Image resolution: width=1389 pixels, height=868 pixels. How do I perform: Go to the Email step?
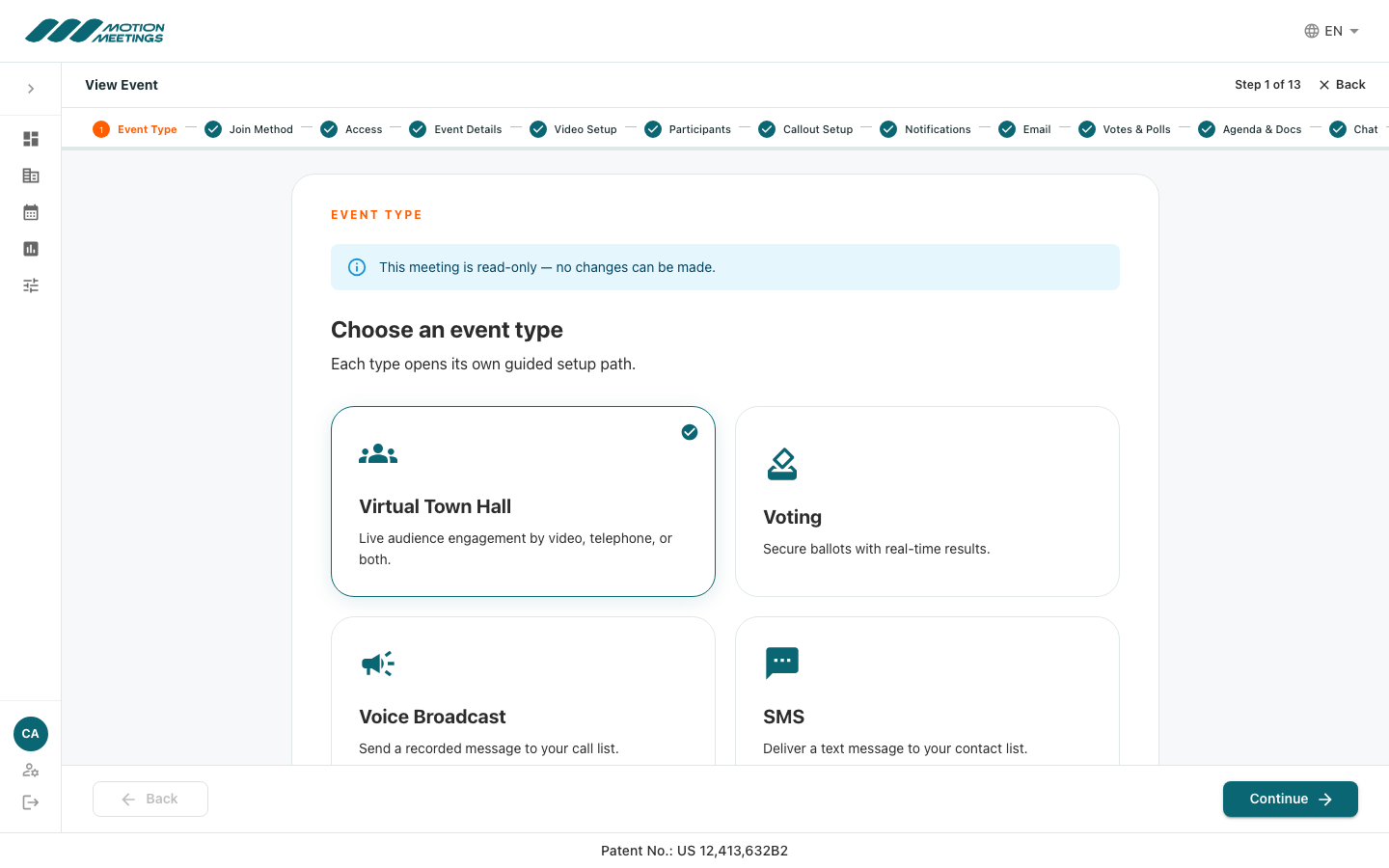(x=1024, y=129)
